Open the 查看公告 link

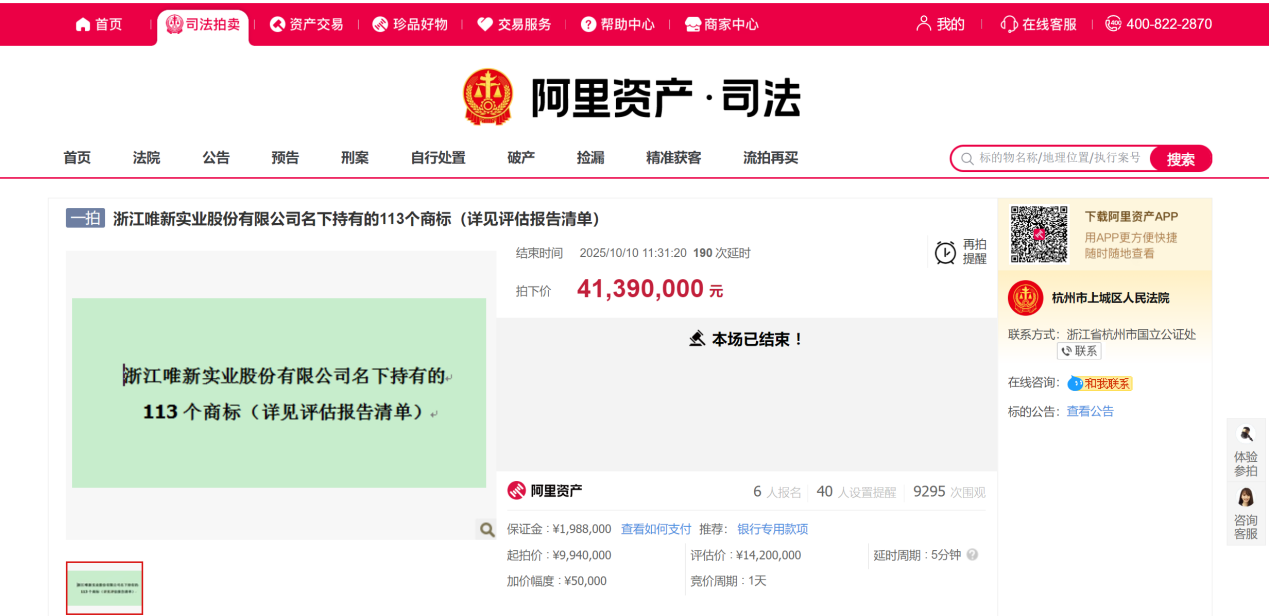(1090, 411)
